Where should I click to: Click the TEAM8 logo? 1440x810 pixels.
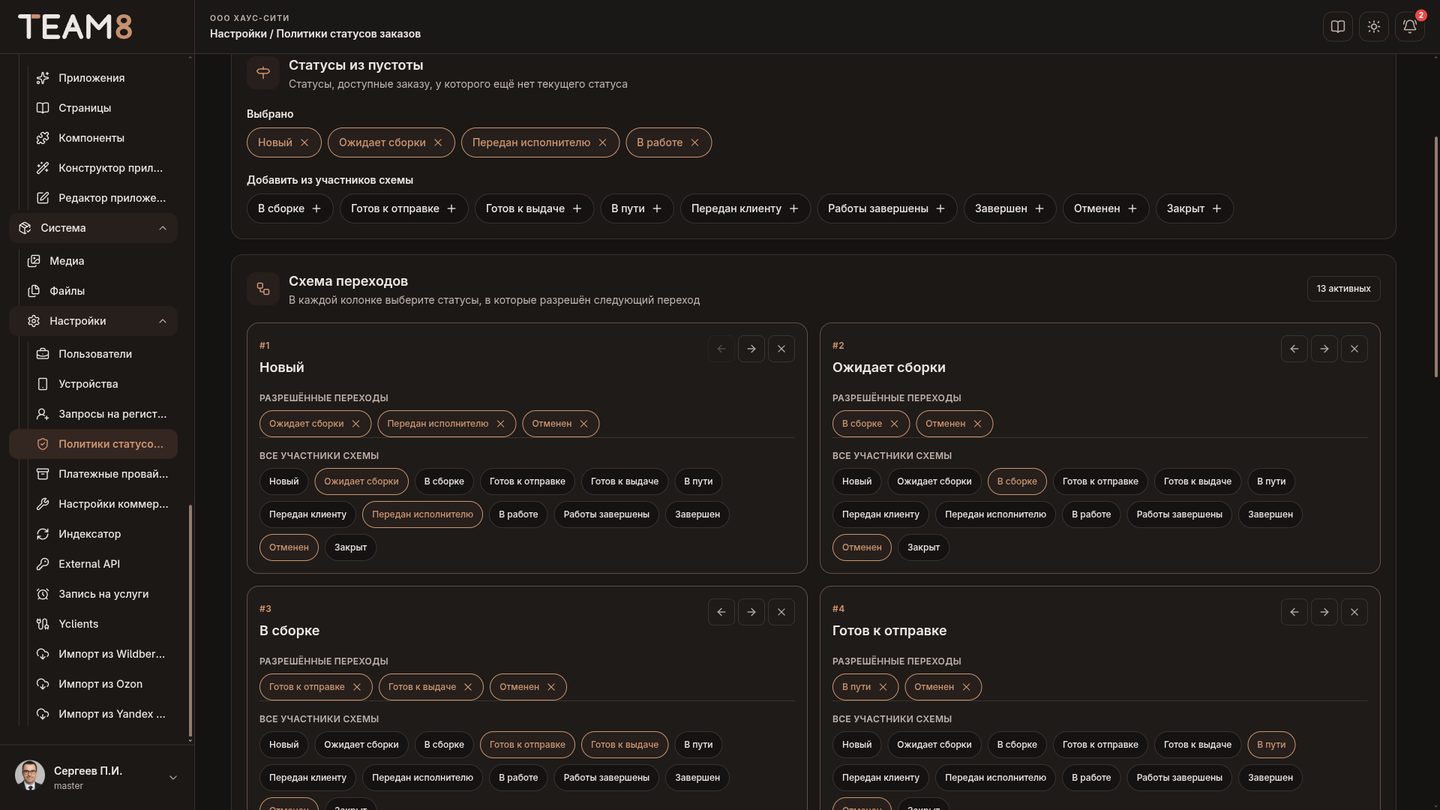coord(75,27)
